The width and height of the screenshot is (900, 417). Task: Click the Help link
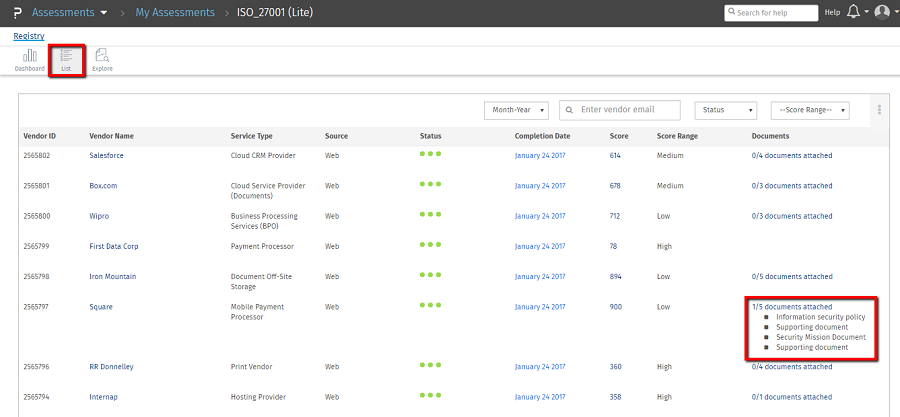[831, 12]
